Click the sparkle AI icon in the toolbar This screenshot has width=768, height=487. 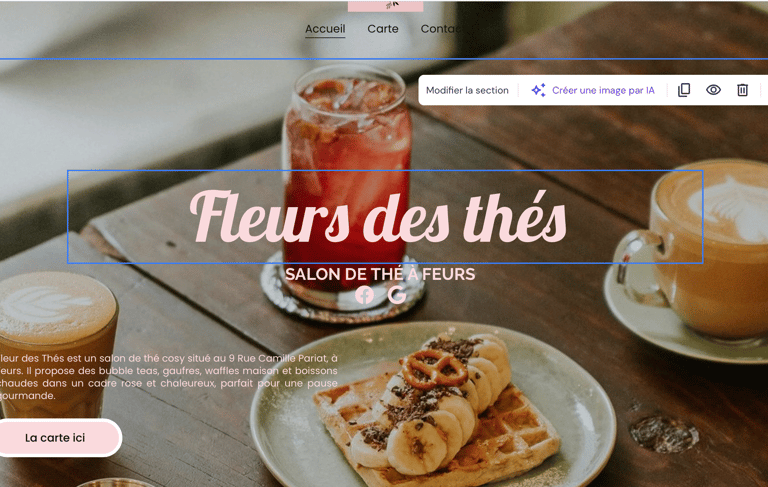pyautogui.click(x=538, y=90)
